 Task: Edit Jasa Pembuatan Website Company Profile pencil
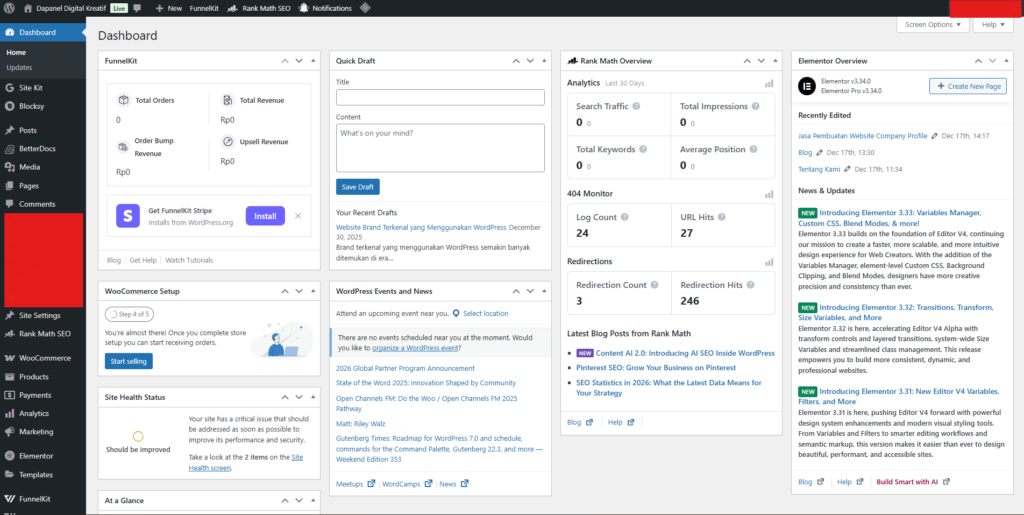click(x=934, y=136)
